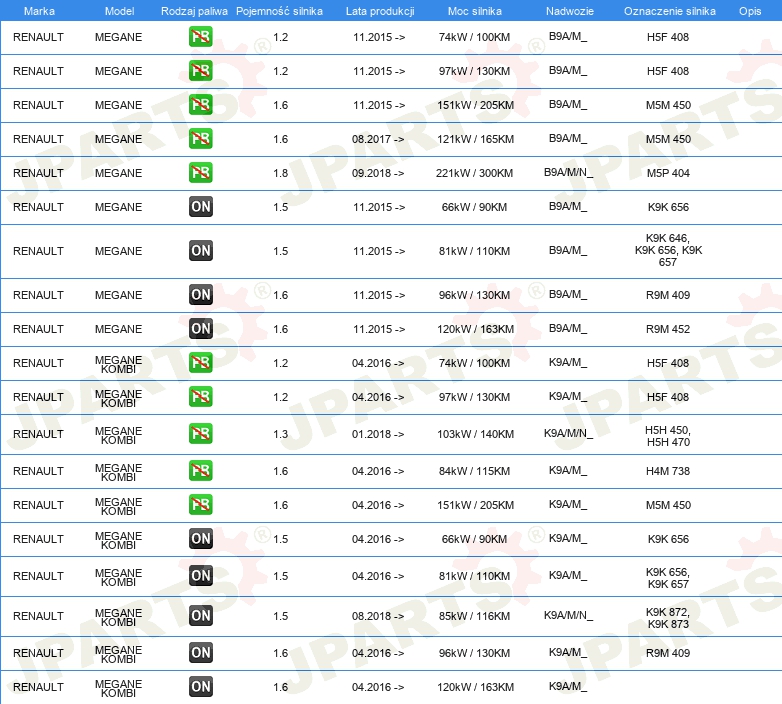The height and width of the screenshot is (704, 782).
Task: Click the Lata produkcji column header
Action: coord(380,11)
